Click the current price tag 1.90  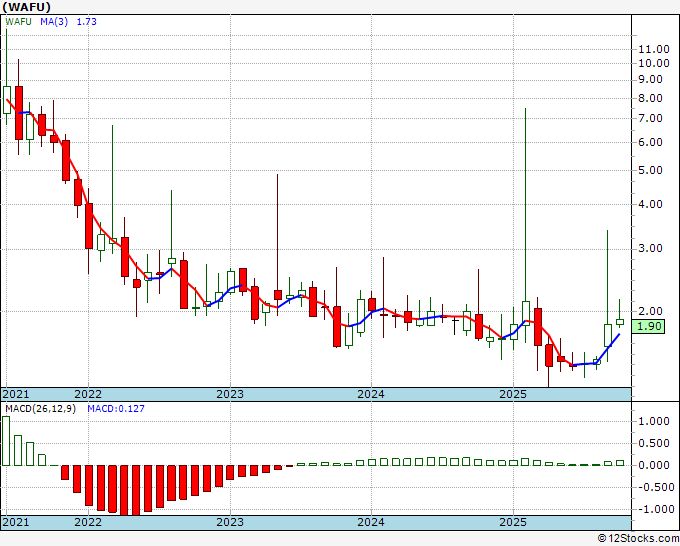[x=648, y=326]
